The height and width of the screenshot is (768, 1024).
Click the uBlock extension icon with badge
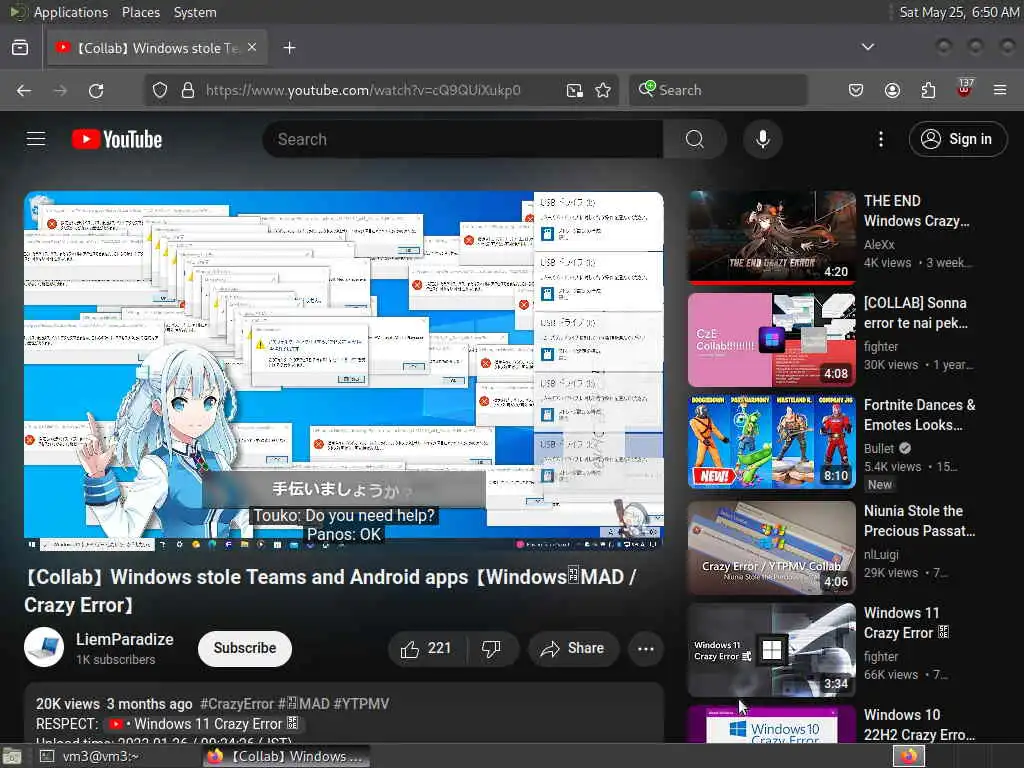pyautogui.click(x=965, y=89)
